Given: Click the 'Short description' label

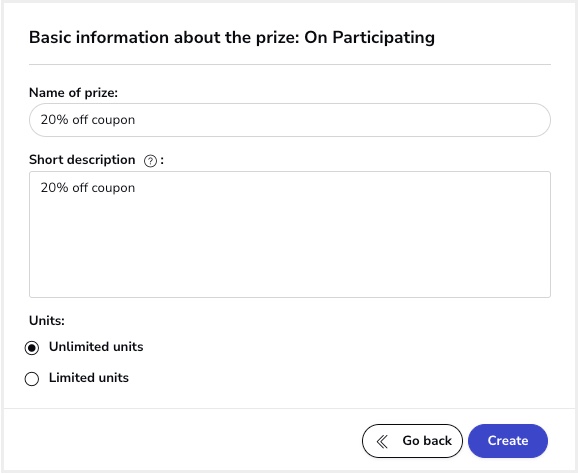Looking at the screenshot, I should (82, 160).
